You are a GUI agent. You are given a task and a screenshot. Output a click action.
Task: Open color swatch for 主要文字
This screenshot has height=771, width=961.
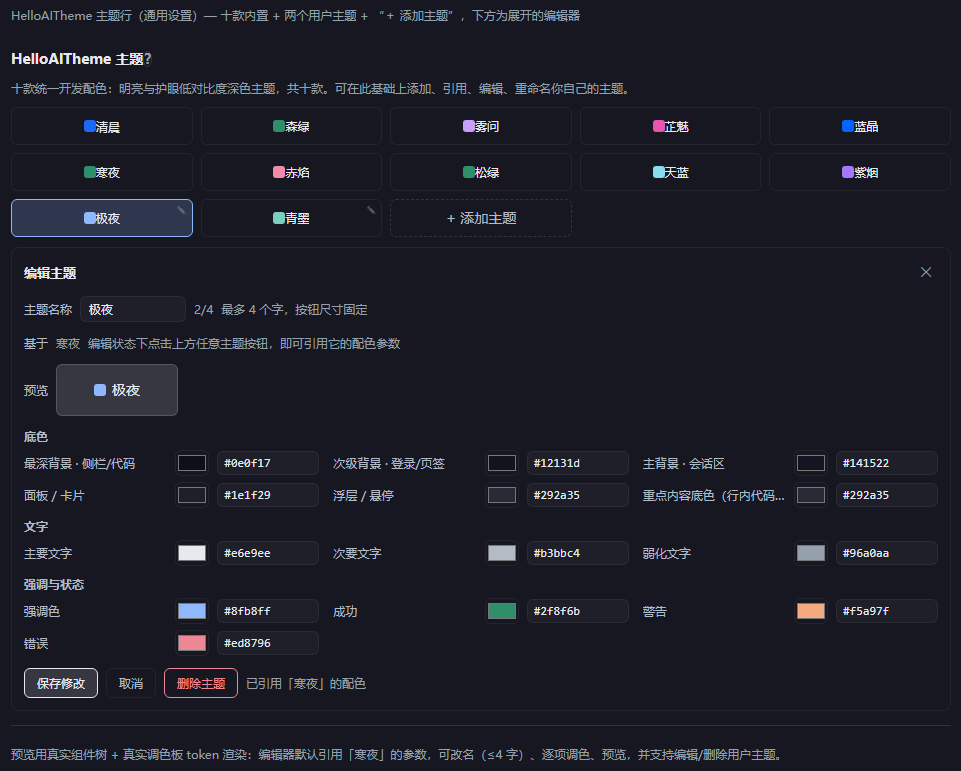(x=192, y=553)
